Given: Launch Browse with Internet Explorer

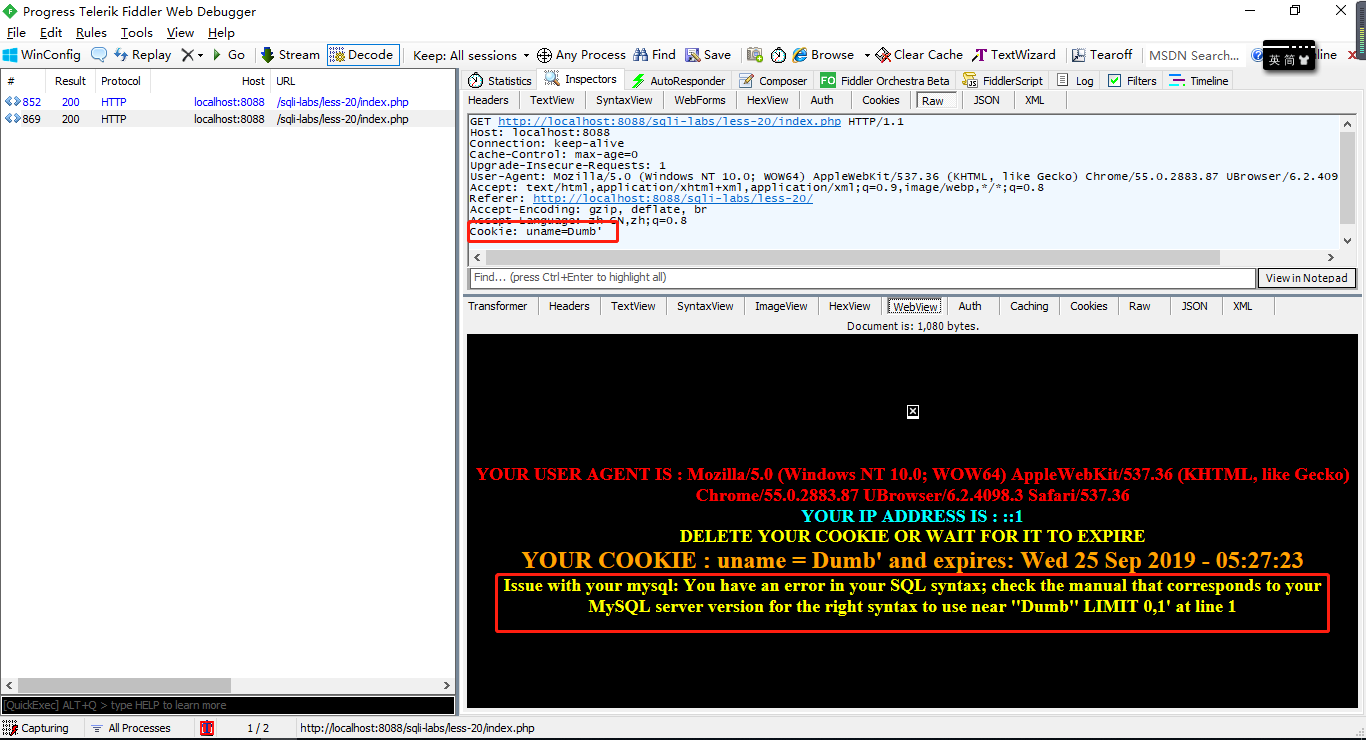Looking at the screenshot, I should coord(823,55).
